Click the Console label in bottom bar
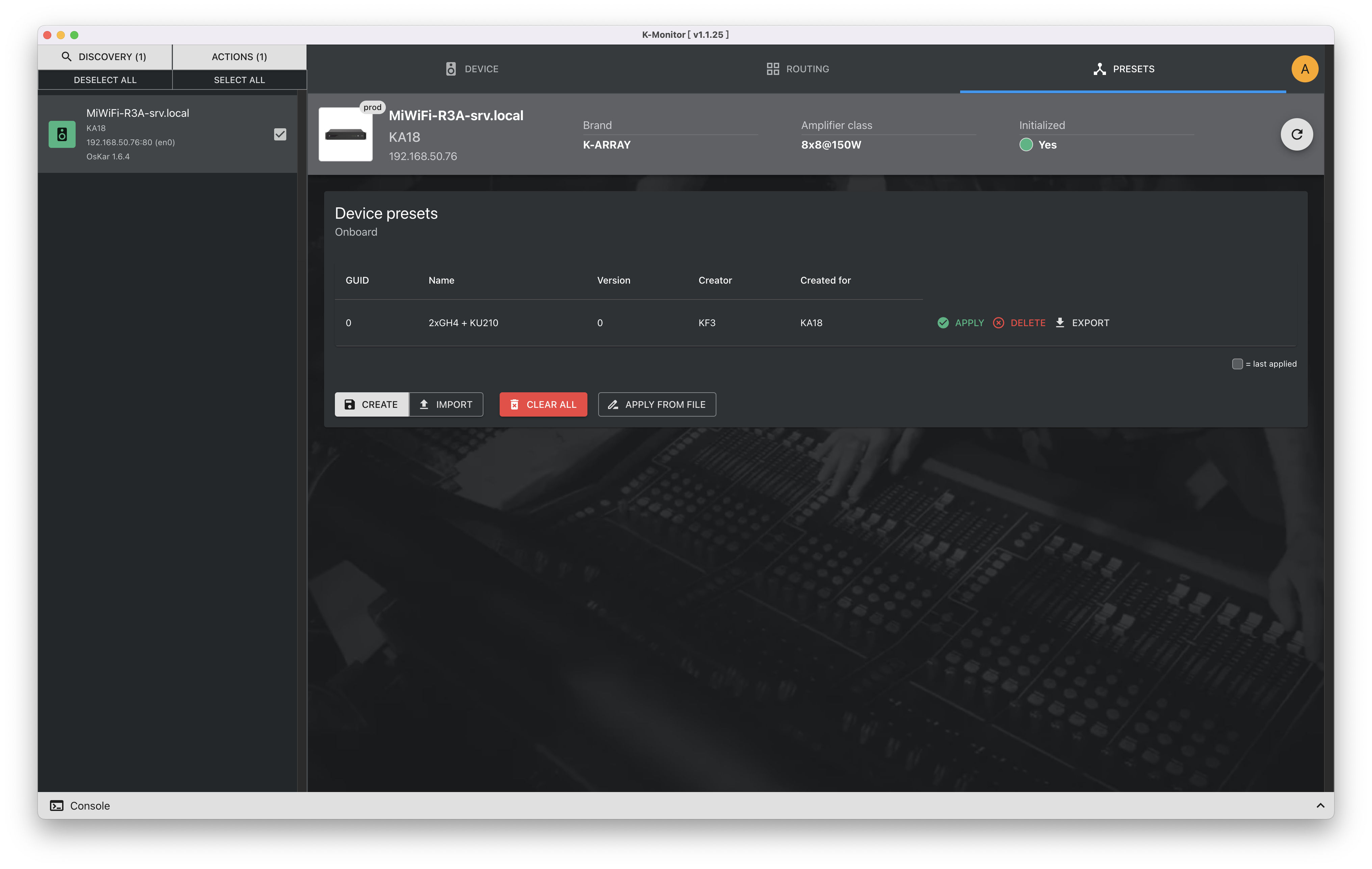The width and height of the screenshot is (1372, 869). 90,806
